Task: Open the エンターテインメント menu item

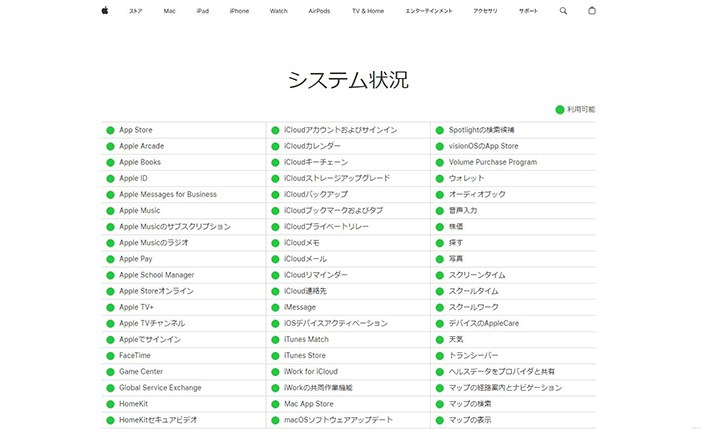Action: click(x=429, y=11)
